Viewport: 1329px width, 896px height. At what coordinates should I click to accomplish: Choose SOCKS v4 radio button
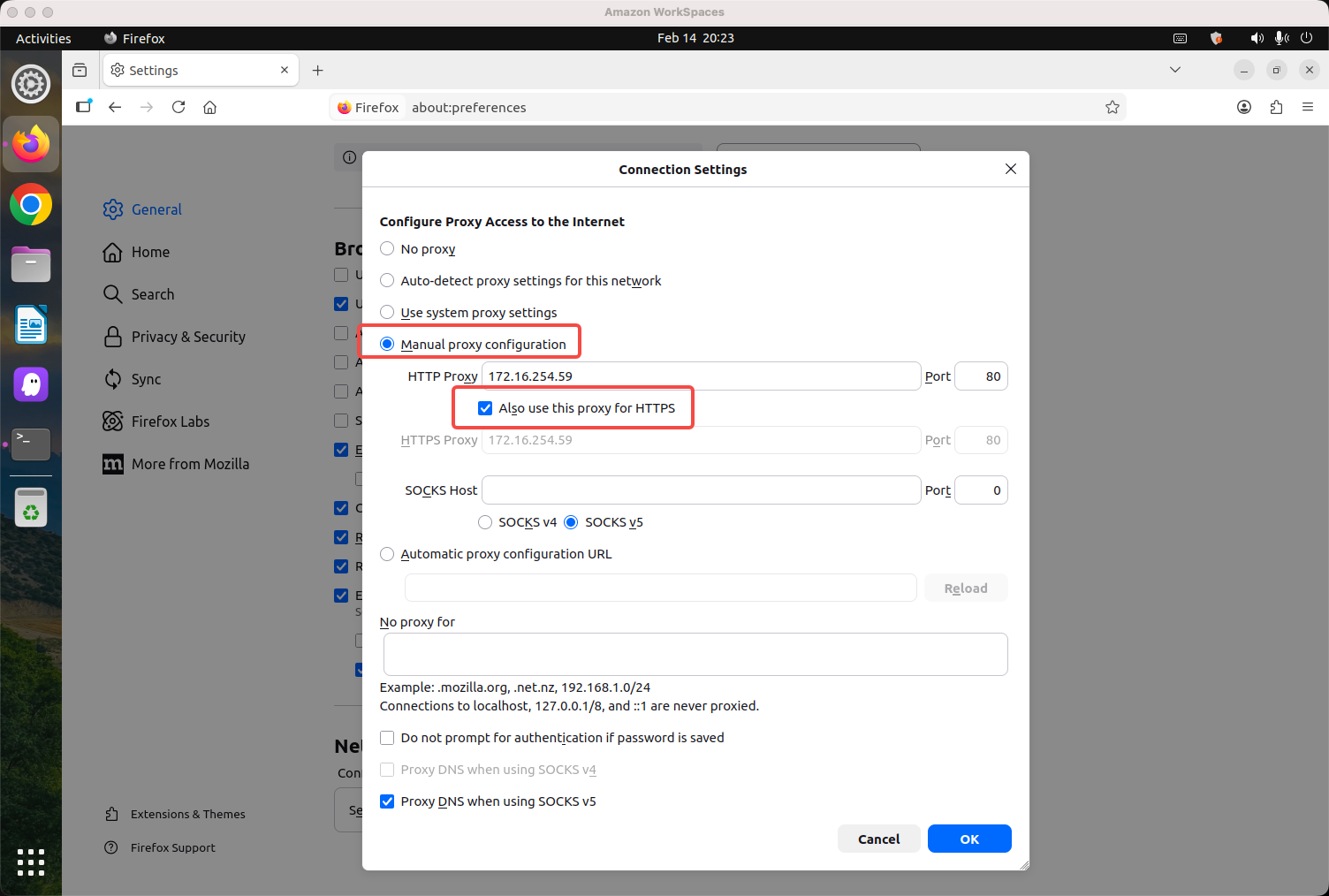(x=485, y=522)
